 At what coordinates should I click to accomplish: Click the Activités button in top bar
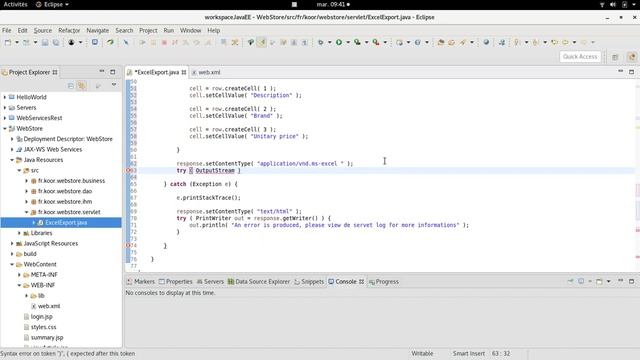tap(16, 4)
